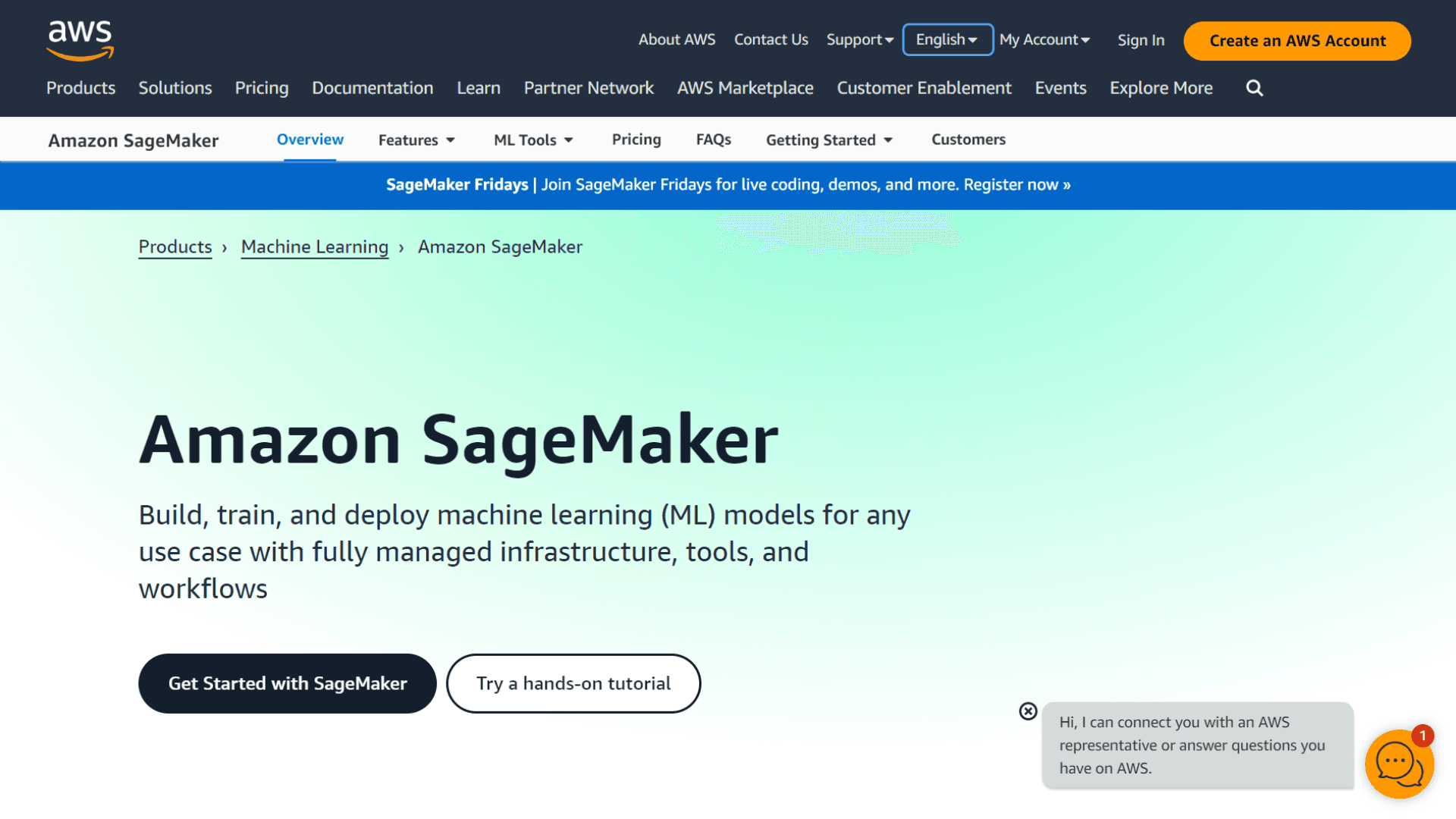The height and width of the screenshot is (819, 1456).
Task: Select the FAQs tab
Action: (x=713, y=140)
